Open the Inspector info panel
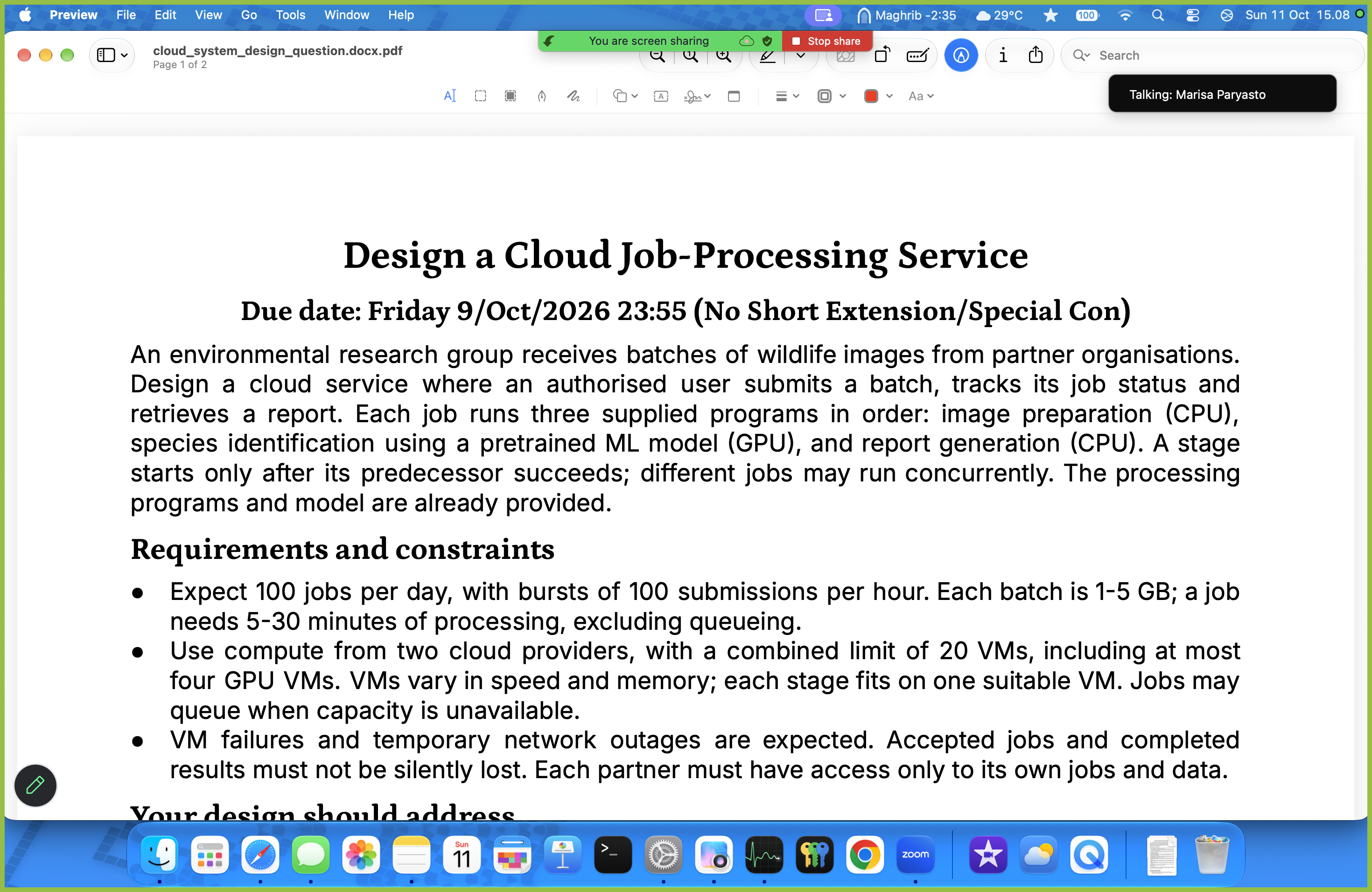 click(1003, 56)
